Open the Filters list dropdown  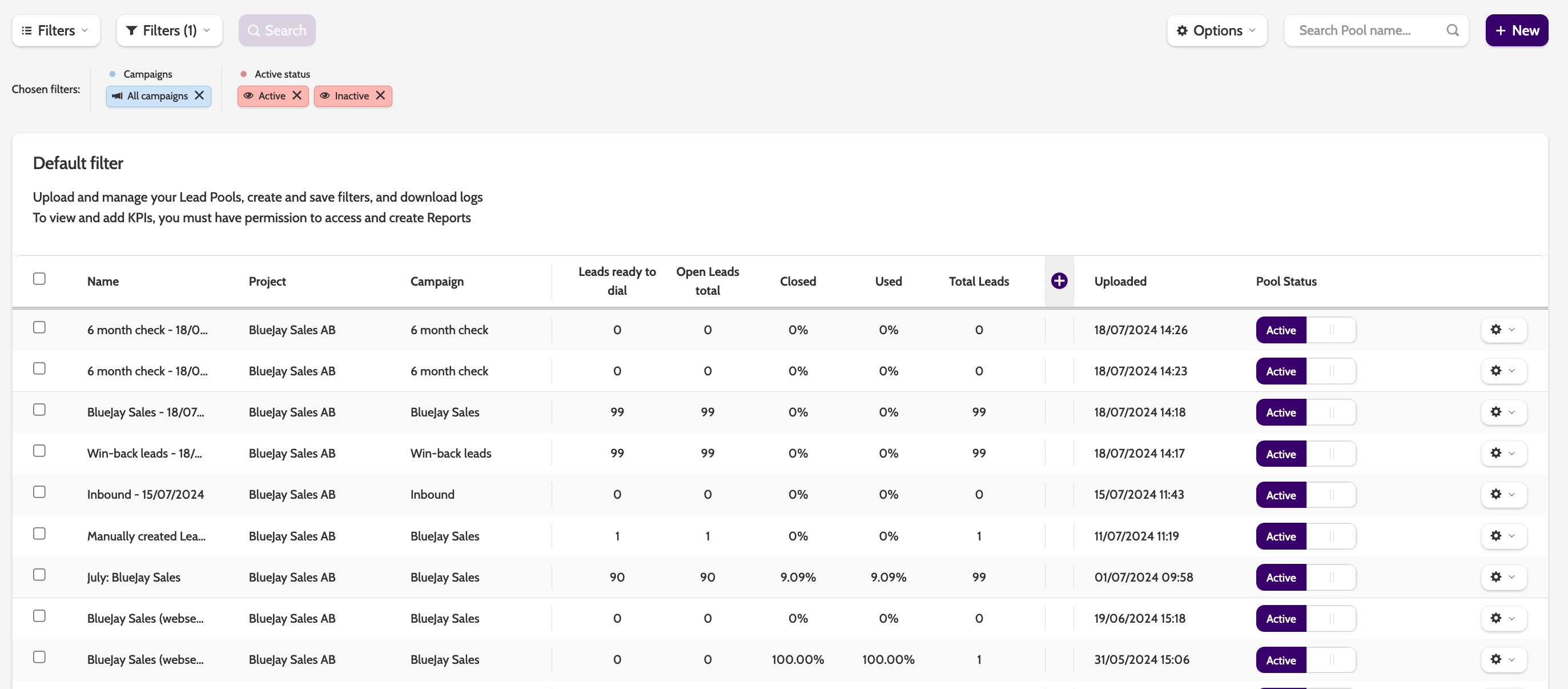(56, 30)
